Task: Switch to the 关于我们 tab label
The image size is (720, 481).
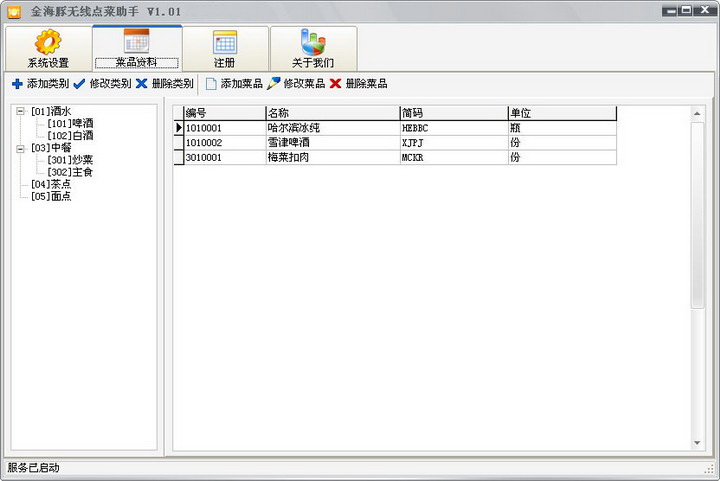Action: point(313,63)
